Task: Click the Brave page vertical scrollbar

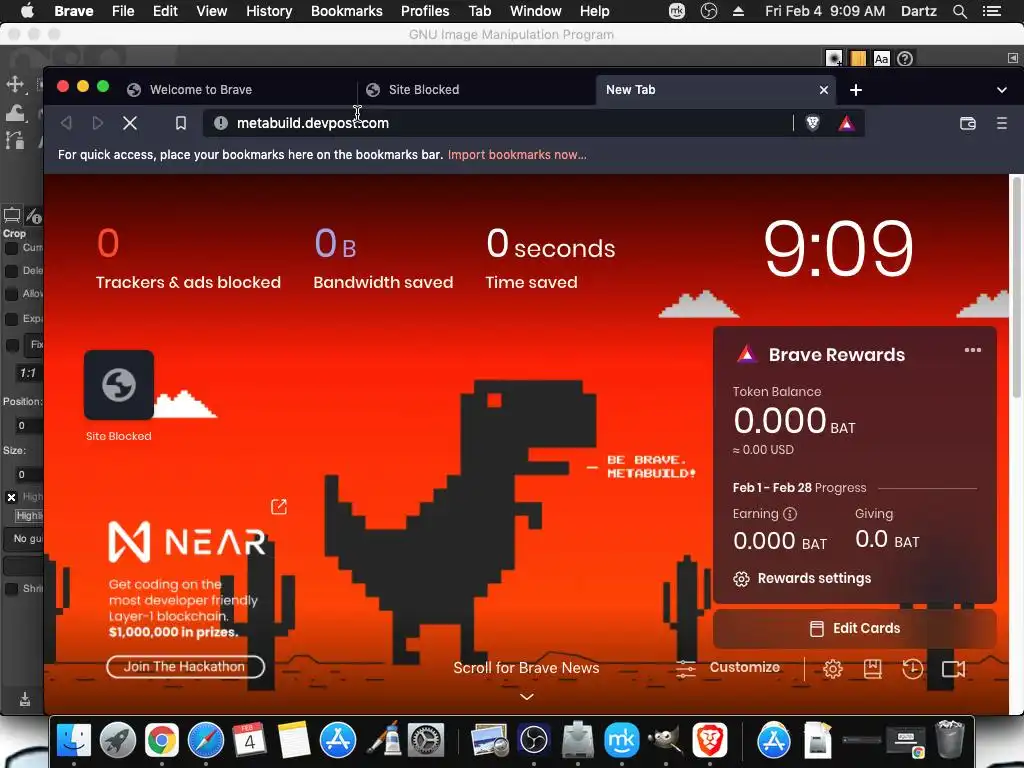Action: pos(1016,287)
